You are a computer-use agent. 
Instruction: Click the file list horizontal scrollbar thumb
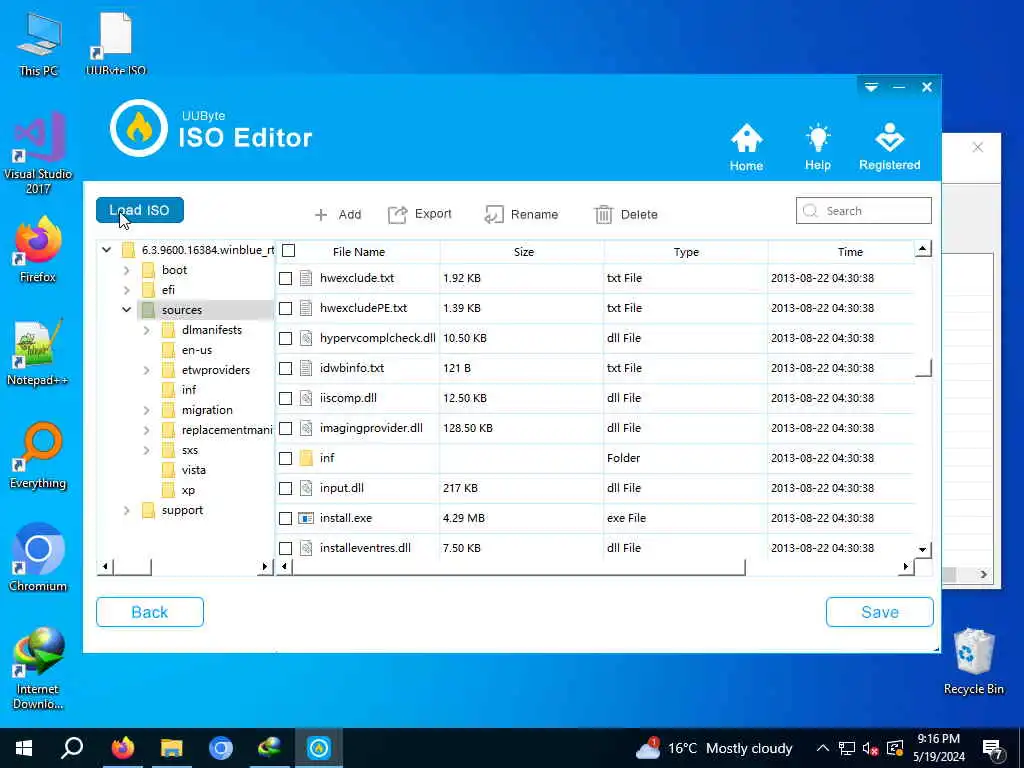pyautogui.click(x=519, y=567)
